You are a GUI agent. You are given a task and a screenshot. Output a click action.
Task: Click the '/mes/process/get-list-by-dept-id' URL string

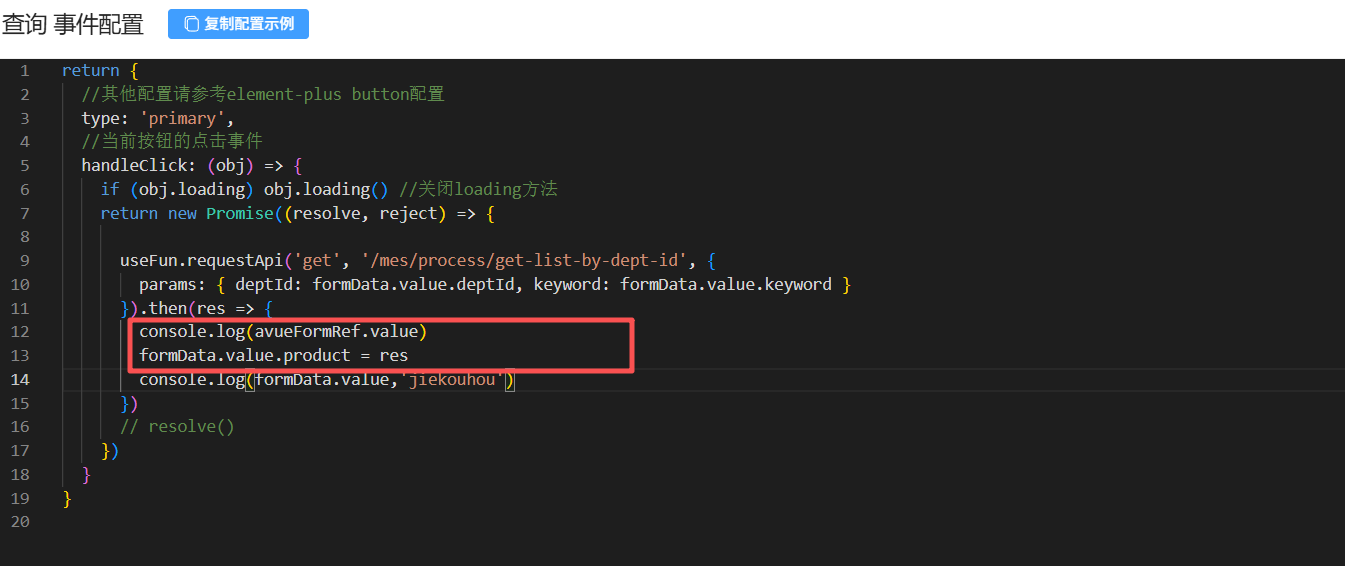click(528, 261)
